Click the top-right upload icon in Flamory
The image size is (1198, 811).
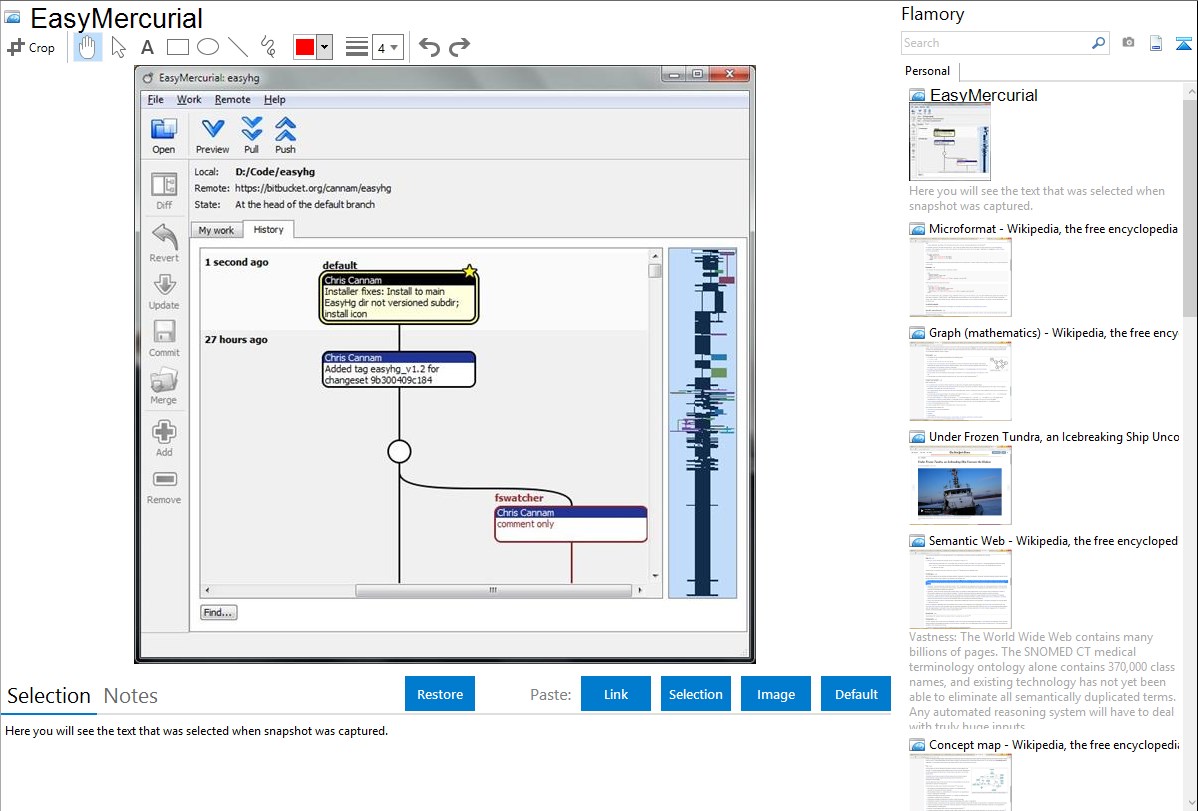[x=1183, y=43]
